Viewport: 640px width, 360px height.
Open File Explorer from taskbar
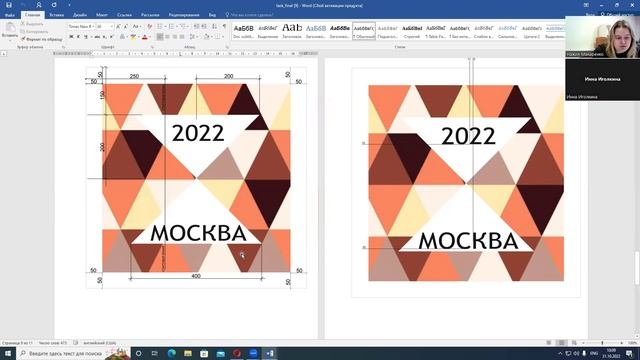(x=188, y=353)
